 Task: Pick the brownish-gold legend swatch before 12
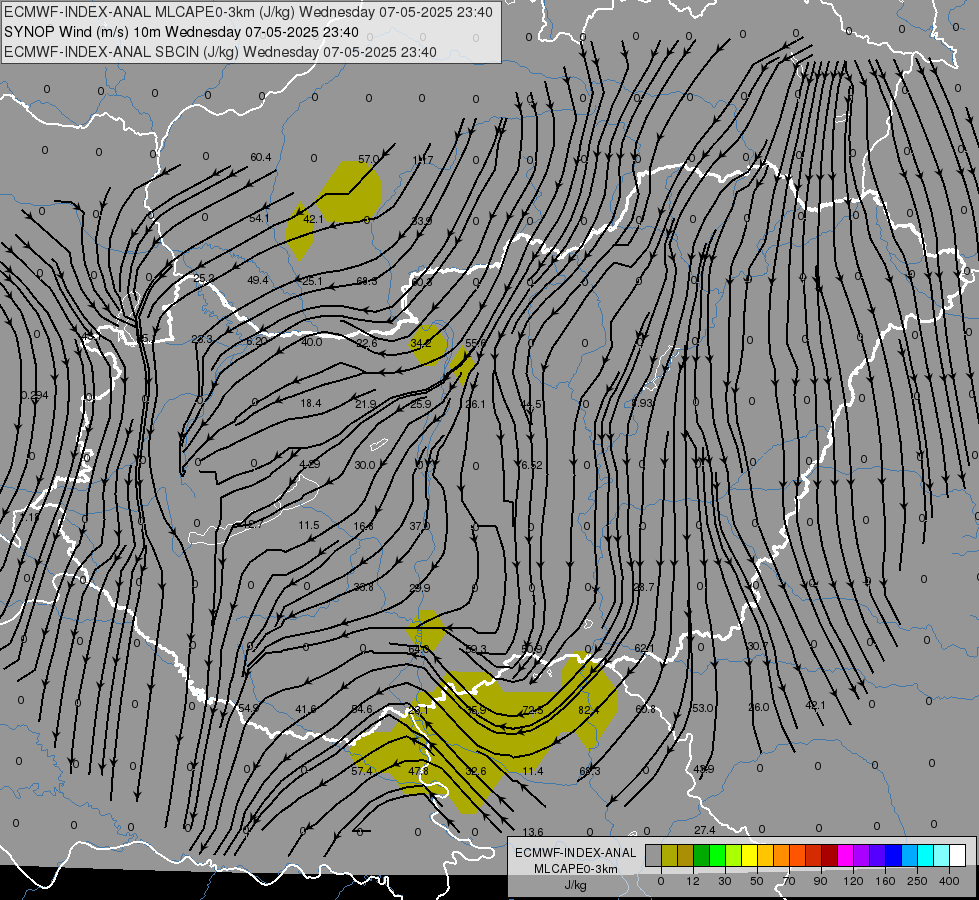point(686,856)
